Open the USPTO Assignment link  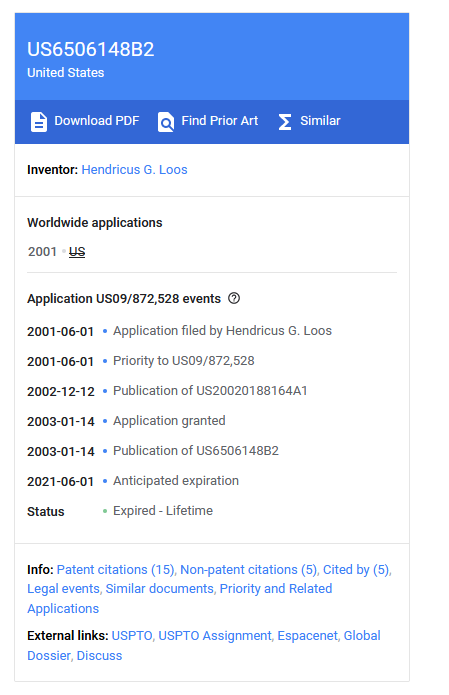(215, 636)
